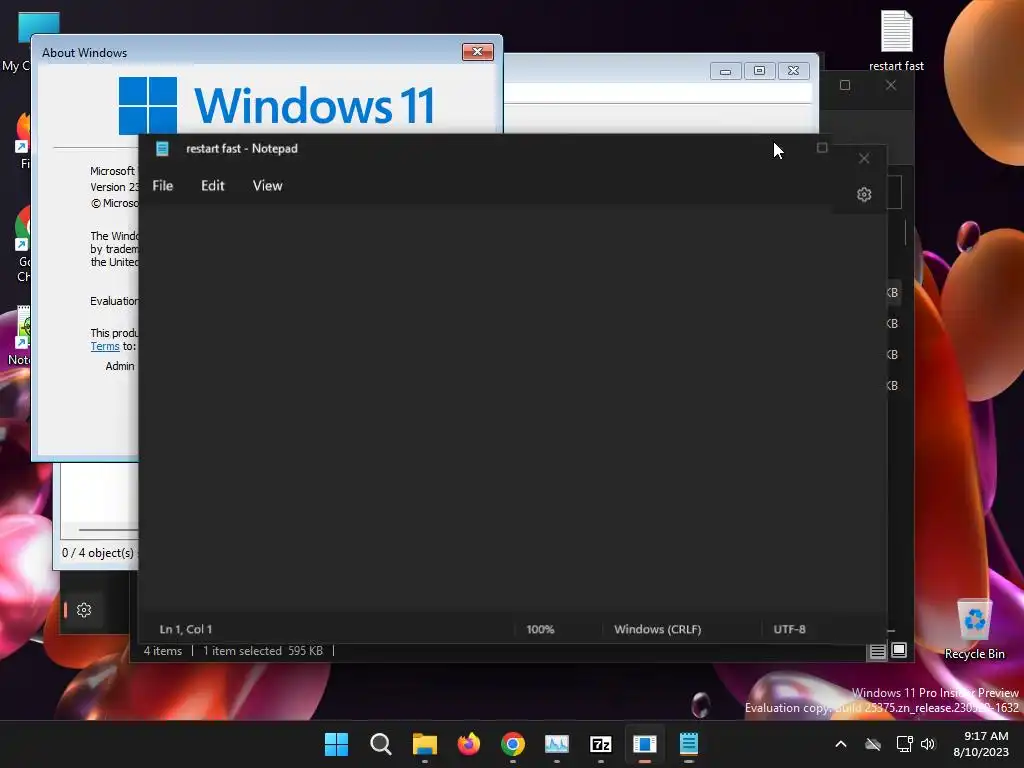The width and height of the screenshot is (1024, 768).
Task: Open the View menu in Notepad
Action: (267, 185)
